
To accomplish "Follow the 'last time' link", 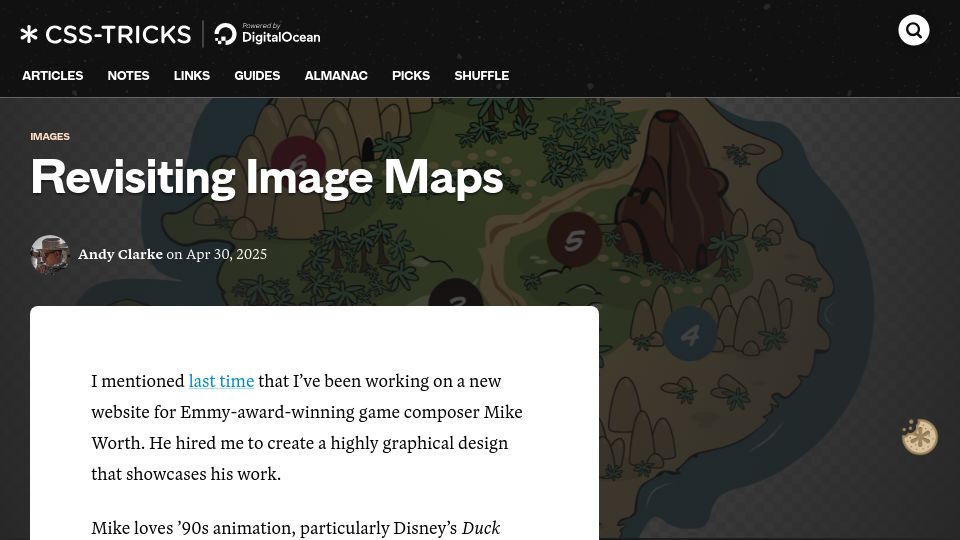I will [x=221, y=381].
